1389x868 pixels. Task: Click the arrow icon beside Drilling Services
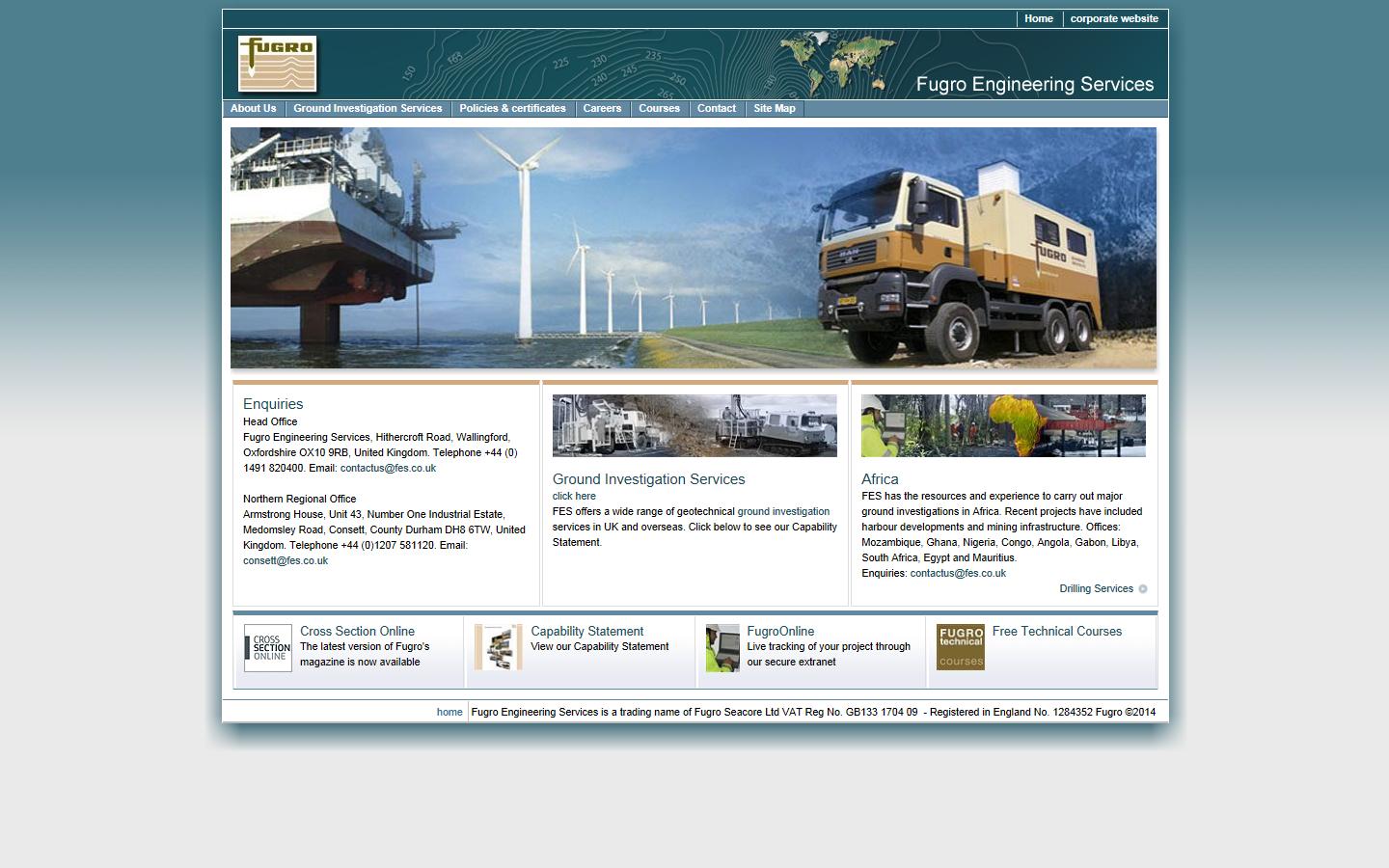click(1143, 589)
